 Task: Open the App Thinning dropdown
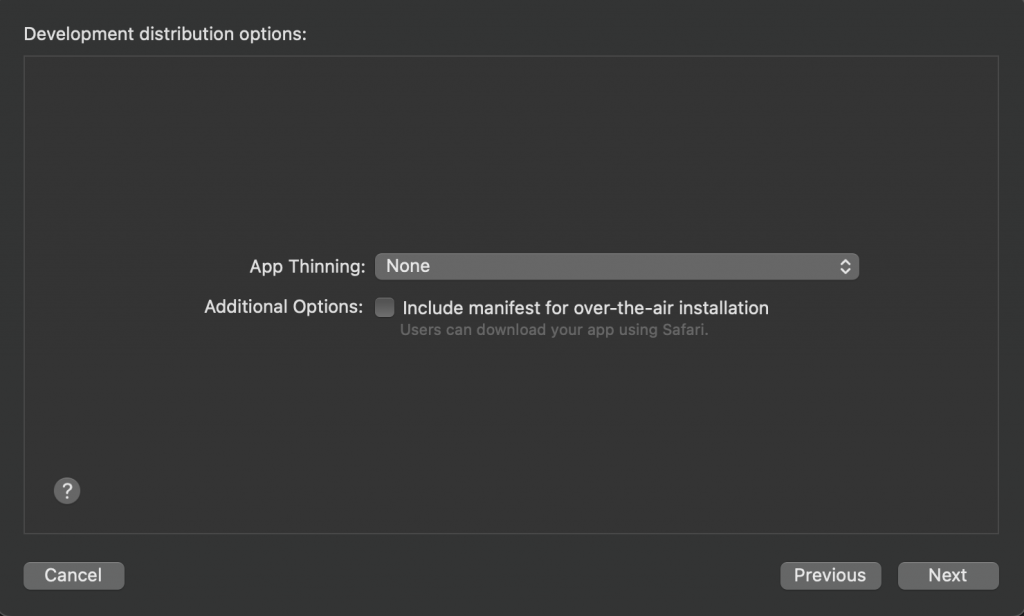pos(616,266)
